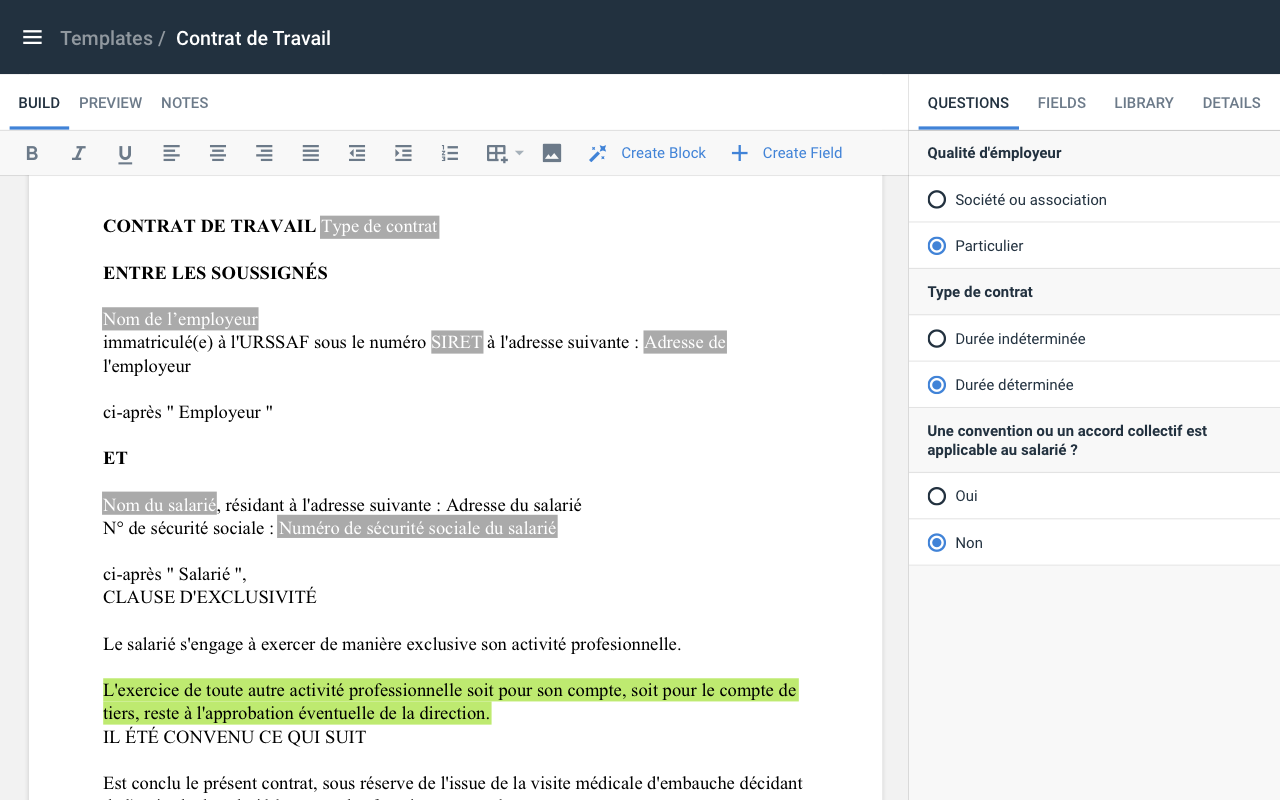Click the Contrat de Travail title
This screenshot has width=1280, height=800.
[253, 38]
